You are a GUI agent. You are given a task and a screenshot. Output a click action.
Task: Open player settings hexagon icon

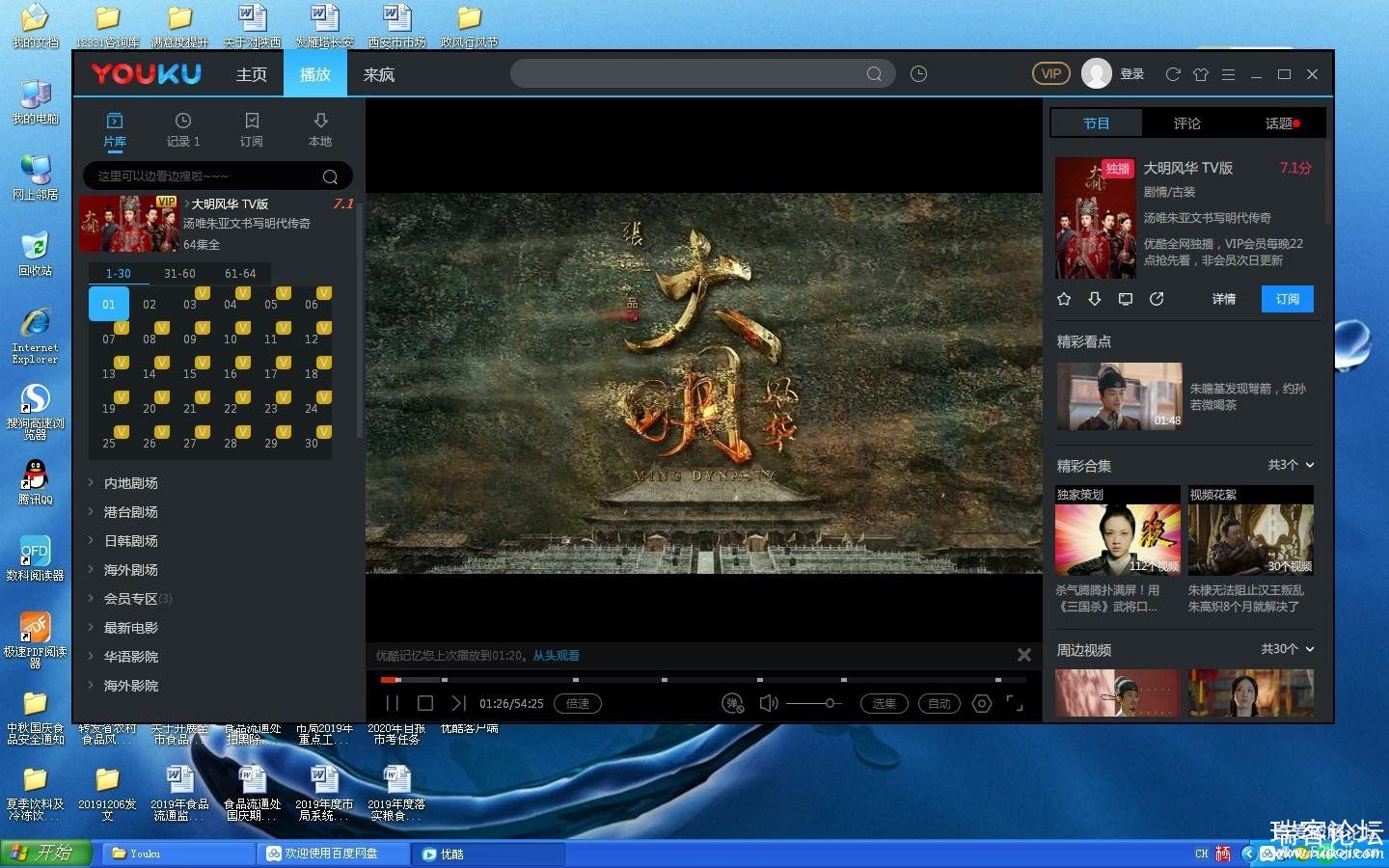[x=982, y=703]
